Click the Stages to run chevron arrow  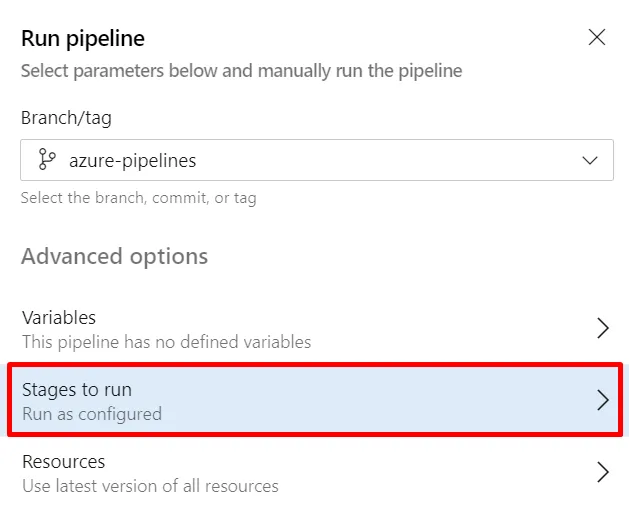click(x=602, y=400)
